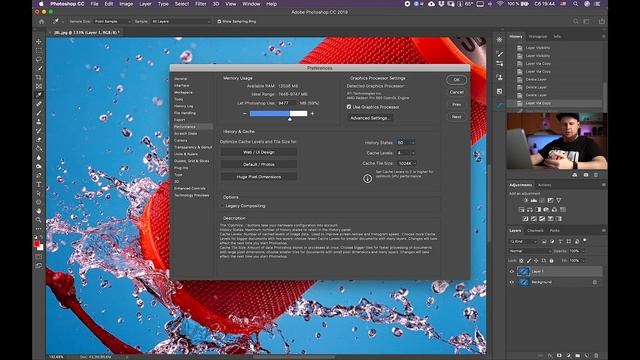Viewport: 640px width, 360px height.
Task: Open layer blend mode Normal dropdown
Action: 530,251
